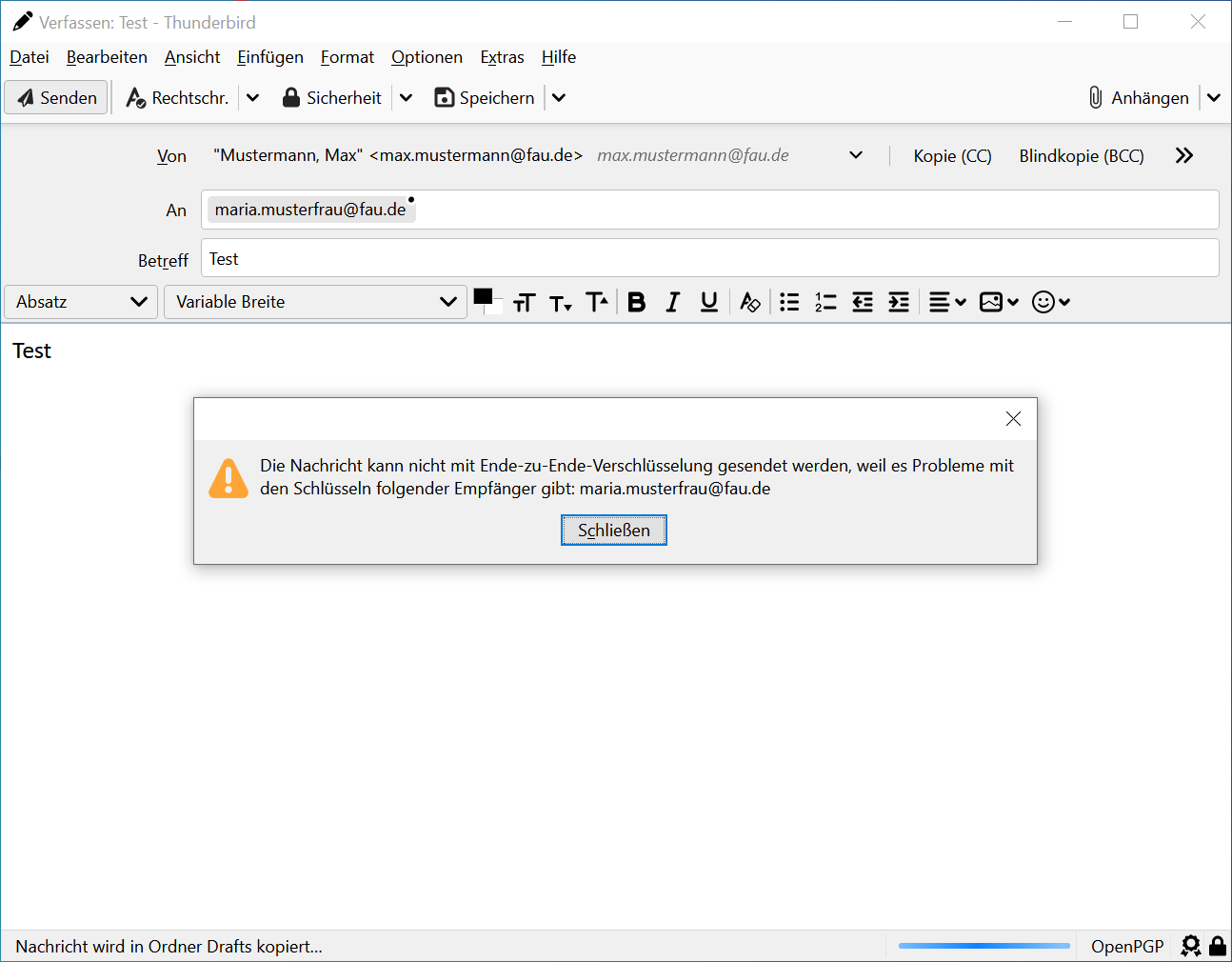The width and height of the screenshot is (1232, 962).
Task: Expand the Absatz paragraph style dropdown
Action: point(81,302)
